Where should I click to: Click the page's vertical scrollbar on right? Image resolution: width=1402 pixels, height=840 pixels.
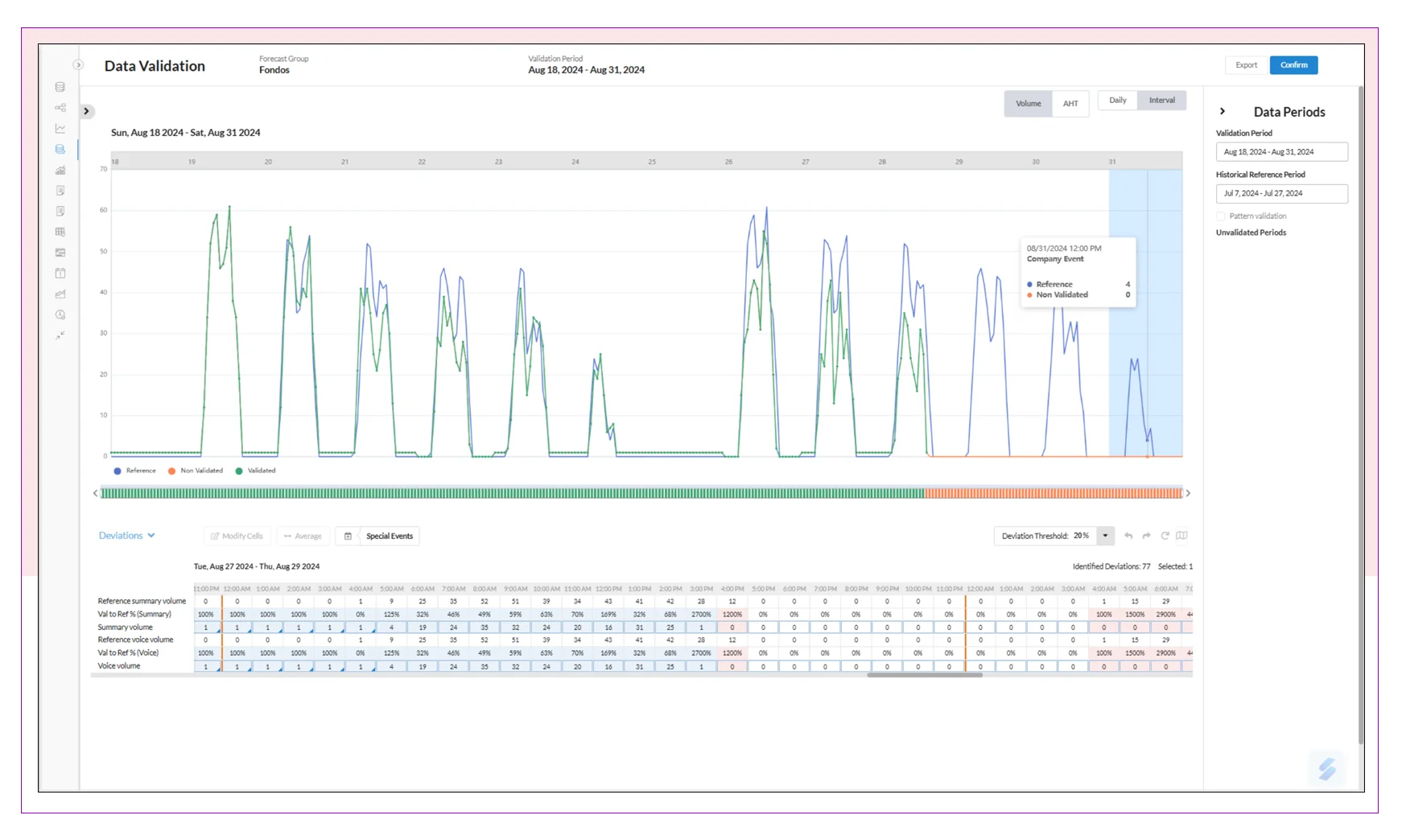pyautogui.click(x=1360, y=414)
